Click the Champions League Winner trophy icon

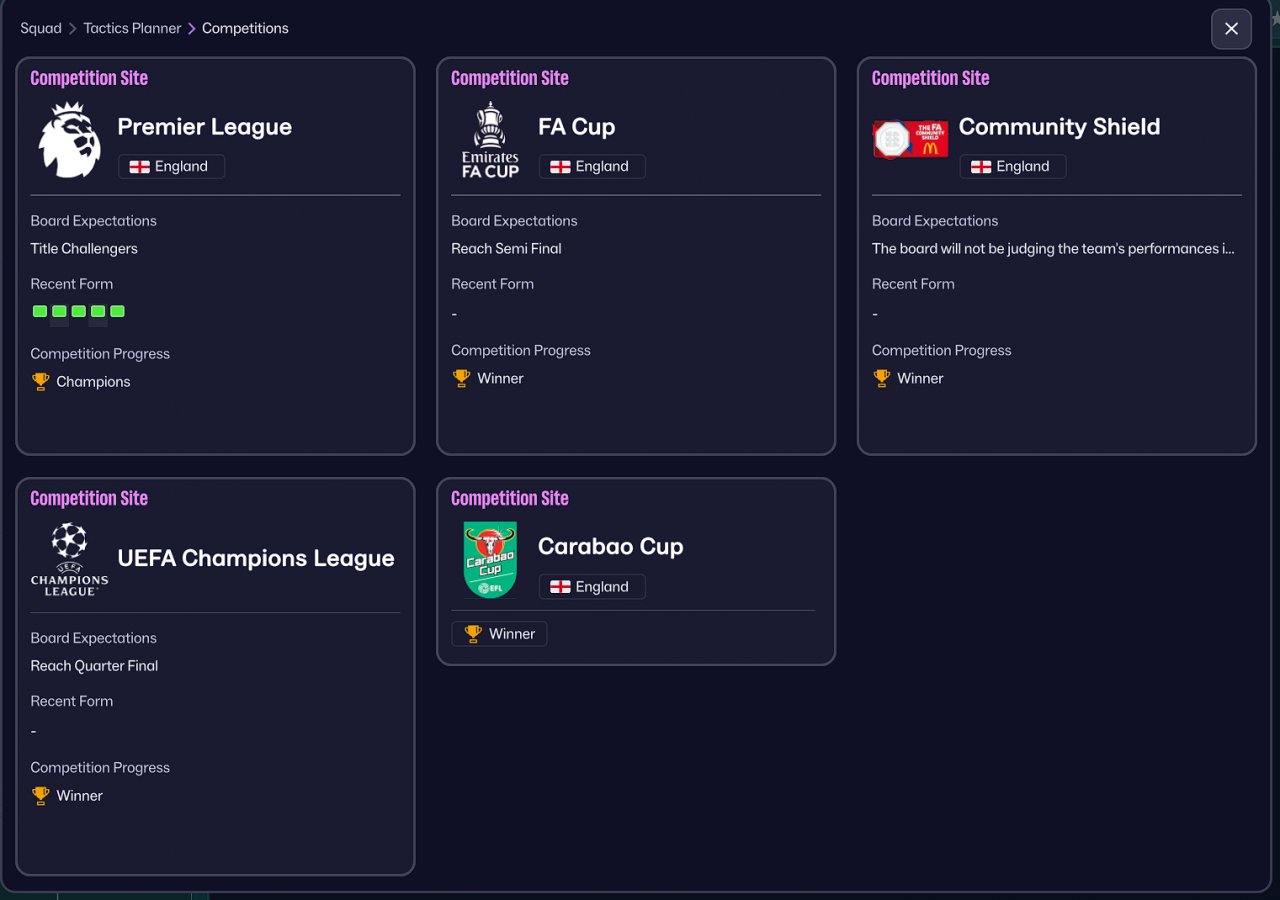[x=40, y=796]
